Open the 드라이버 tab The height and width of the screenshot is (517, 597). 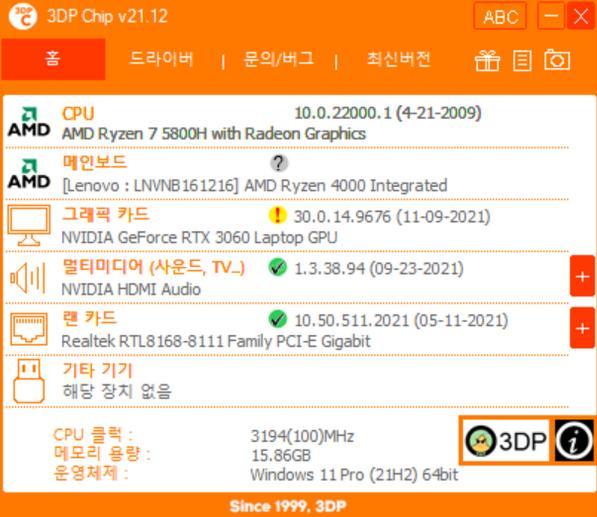pos(161,59)
